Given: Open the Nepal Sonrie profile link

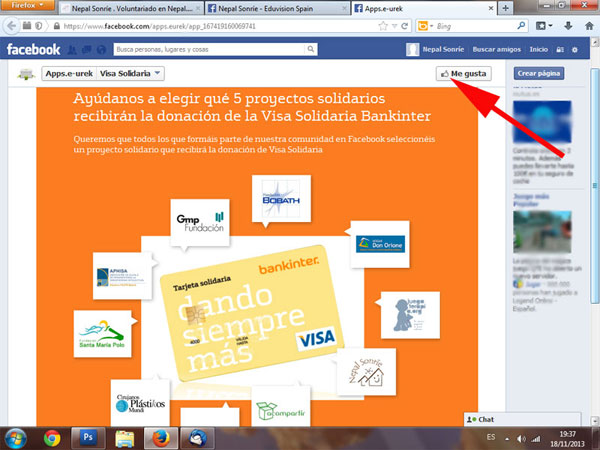Looking at the screenshot, I should (443, 49).
